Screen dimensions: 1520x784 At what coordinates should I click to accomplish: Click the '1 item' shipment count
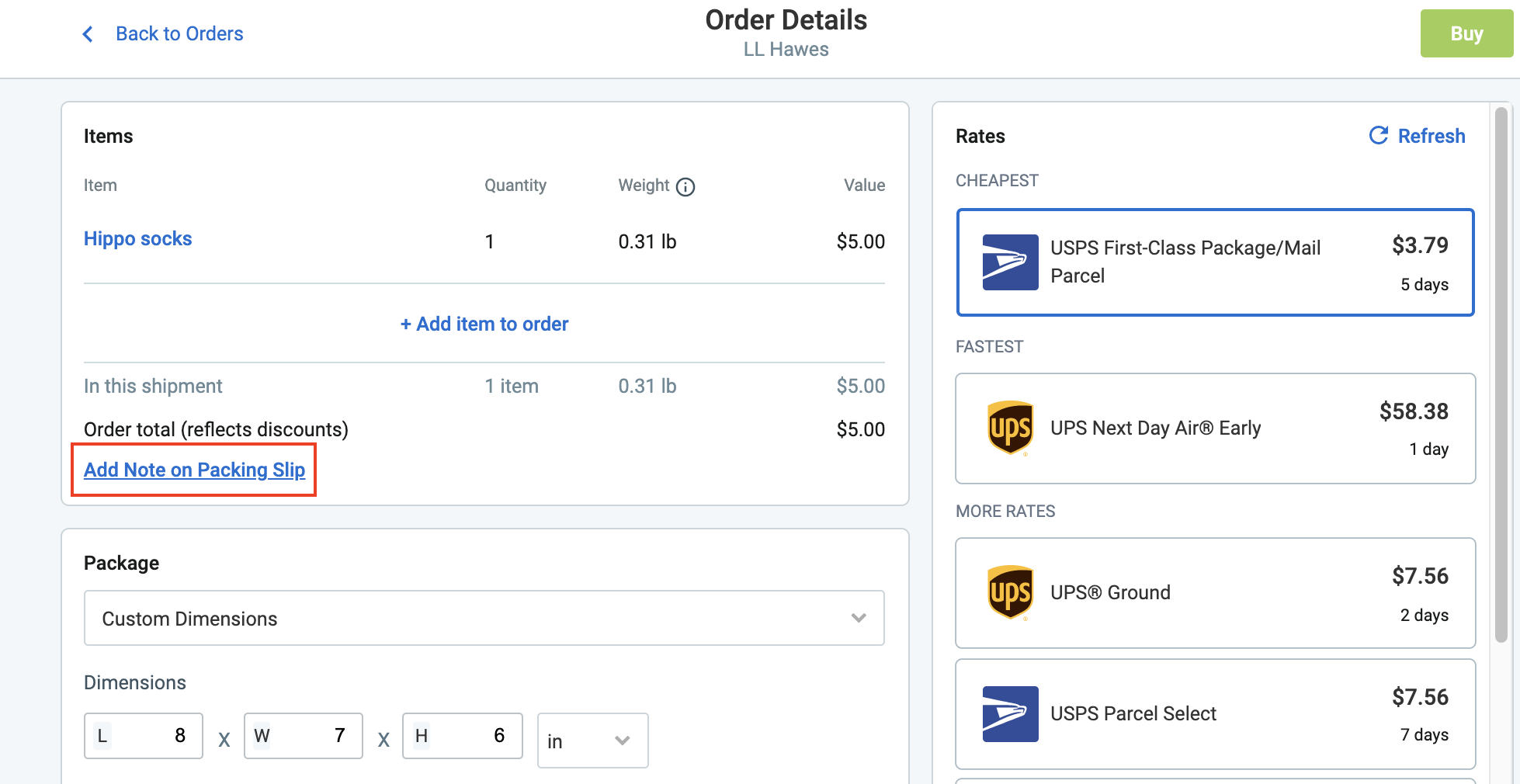point(512,387)
